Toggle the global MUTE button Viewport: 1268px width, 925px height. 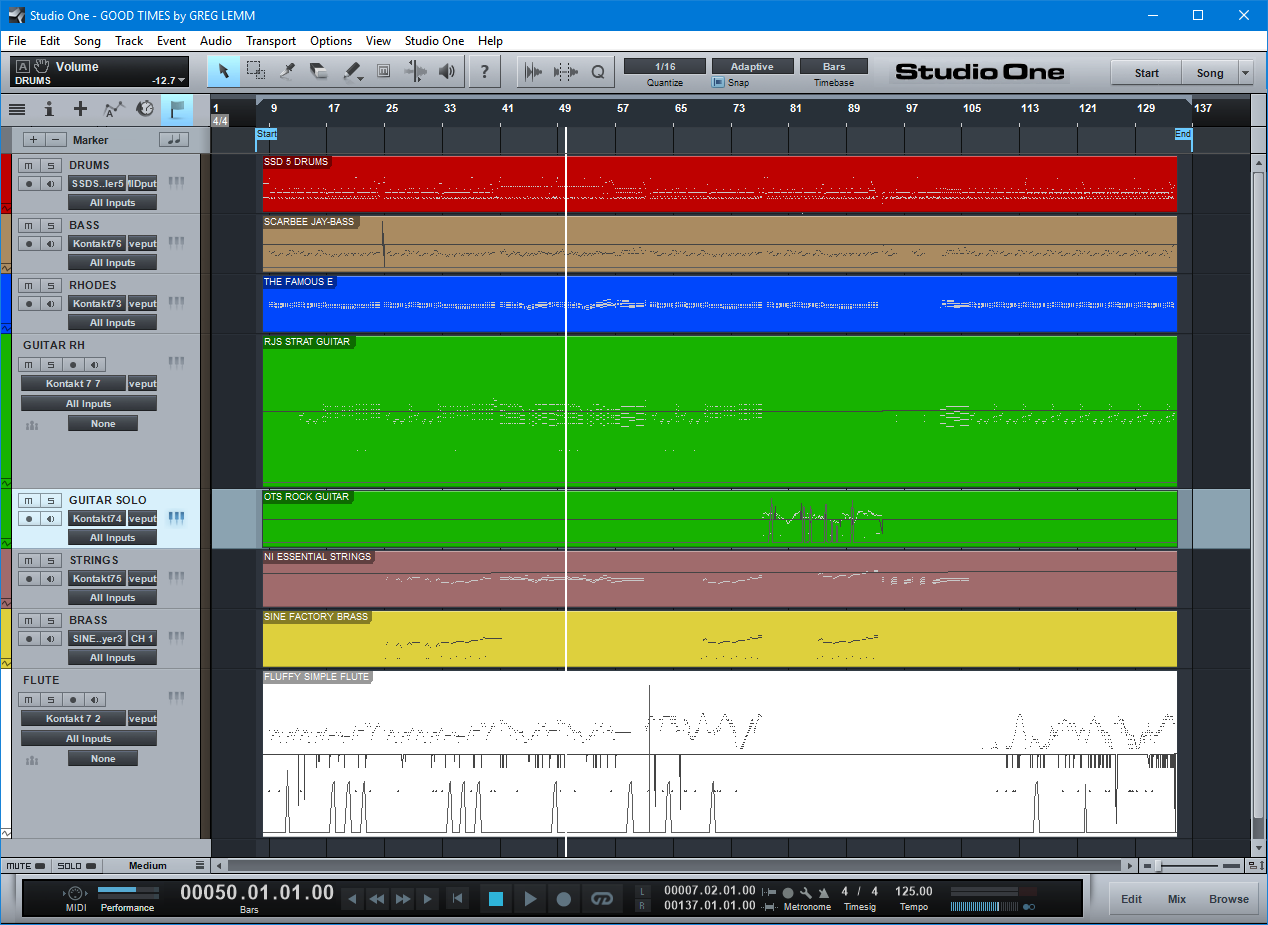(26, 866)
